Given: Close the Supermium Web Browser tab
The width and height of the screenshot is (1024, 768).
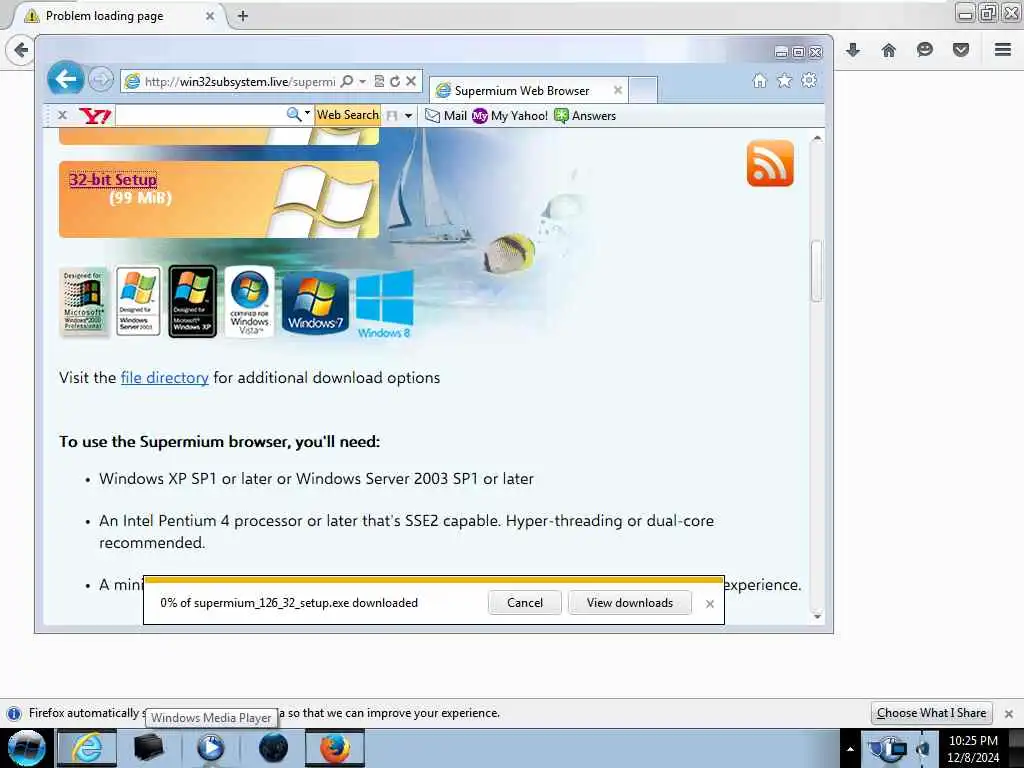Looking at the screenshot, I should click(x=617, y=90).
